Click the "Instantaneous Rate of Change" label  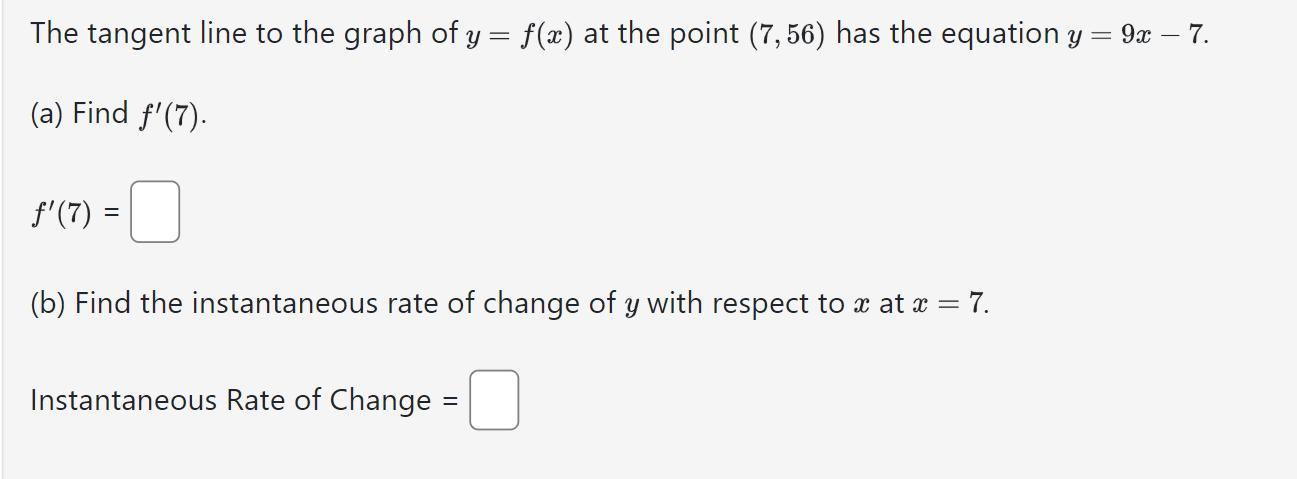[230, 400]
